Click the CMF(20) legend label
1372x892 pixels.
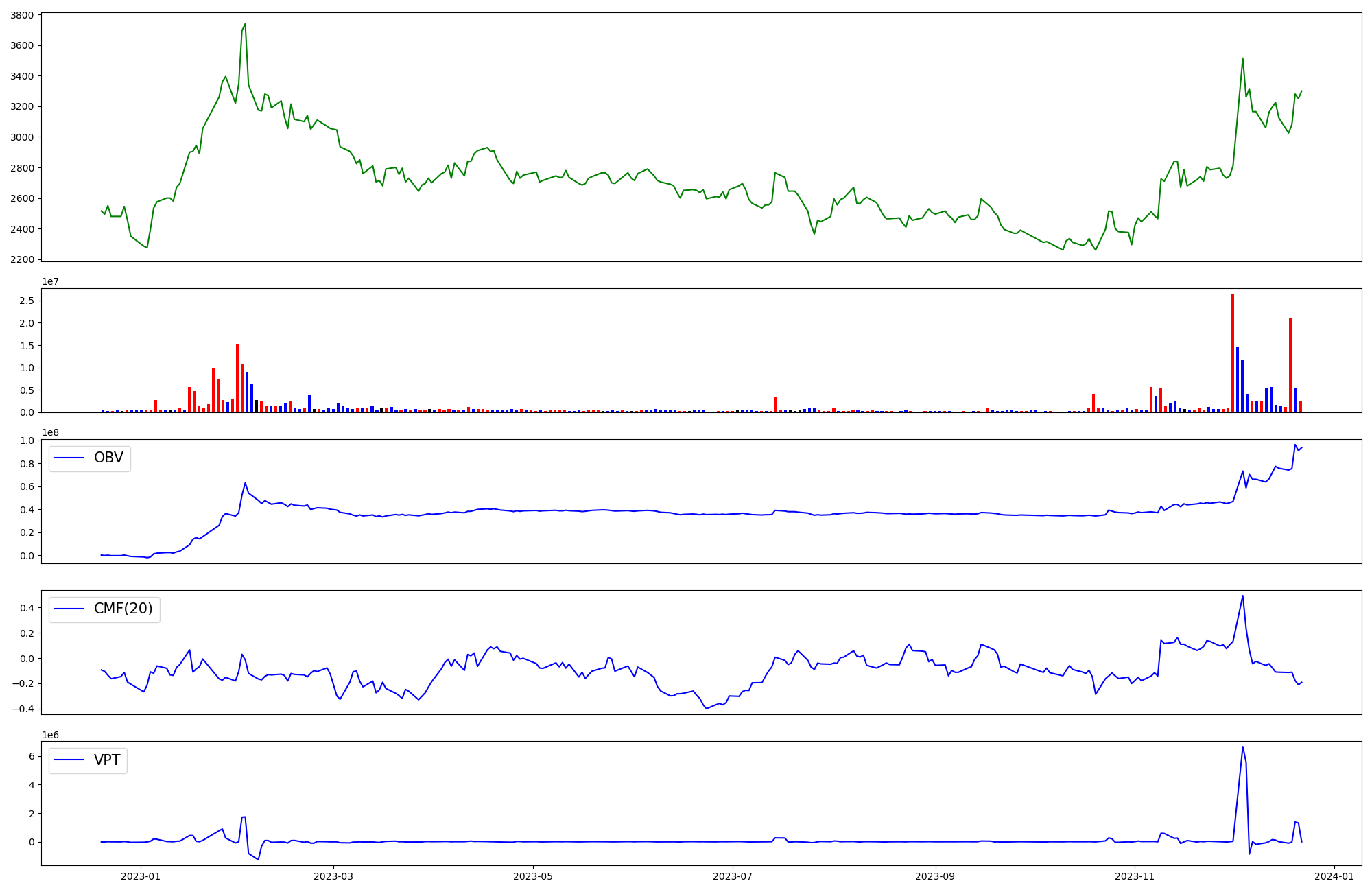(123, 609)
